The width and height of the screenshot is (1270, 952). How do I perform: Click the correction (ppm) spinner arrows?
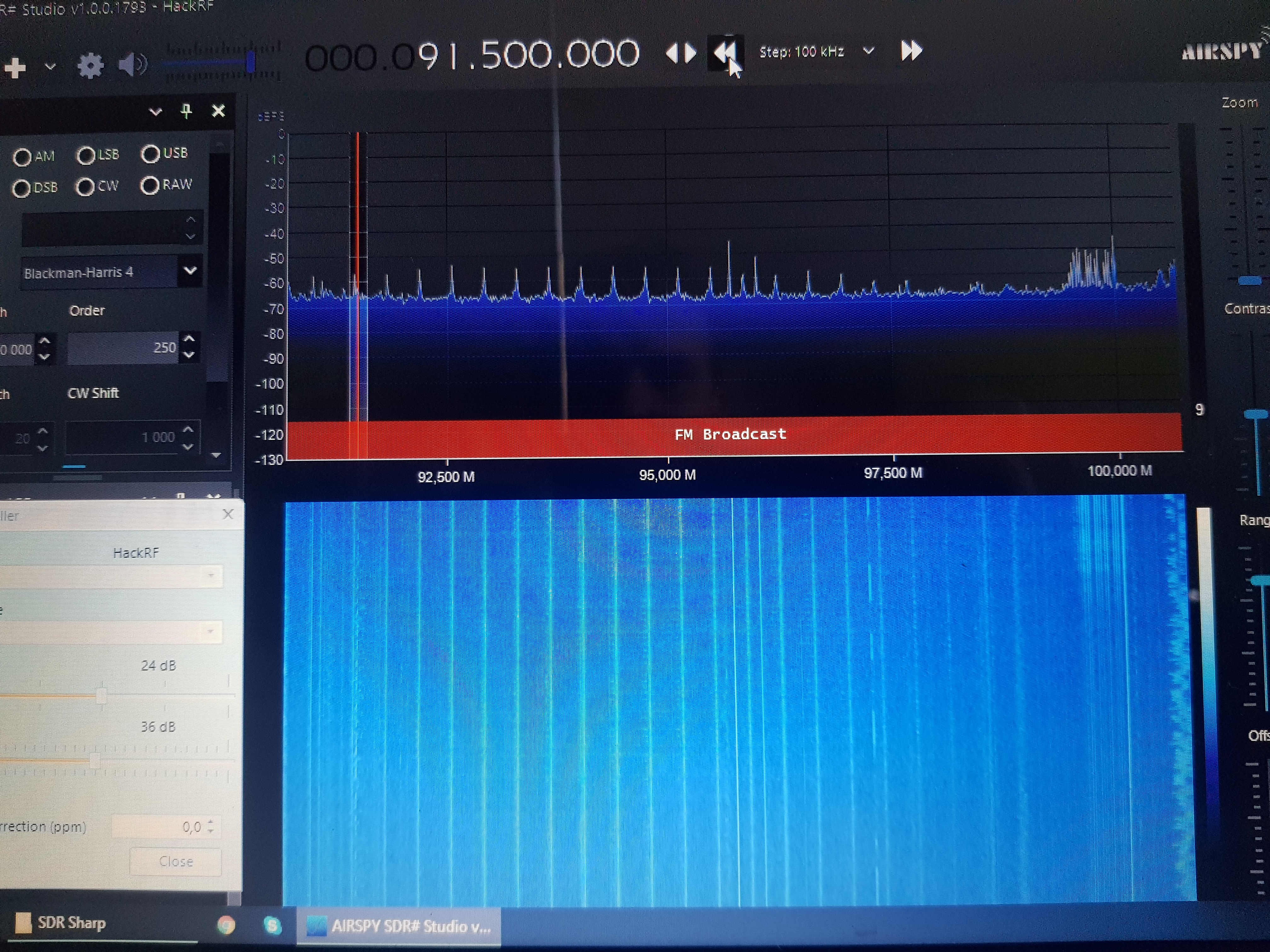tap(211, 826)
